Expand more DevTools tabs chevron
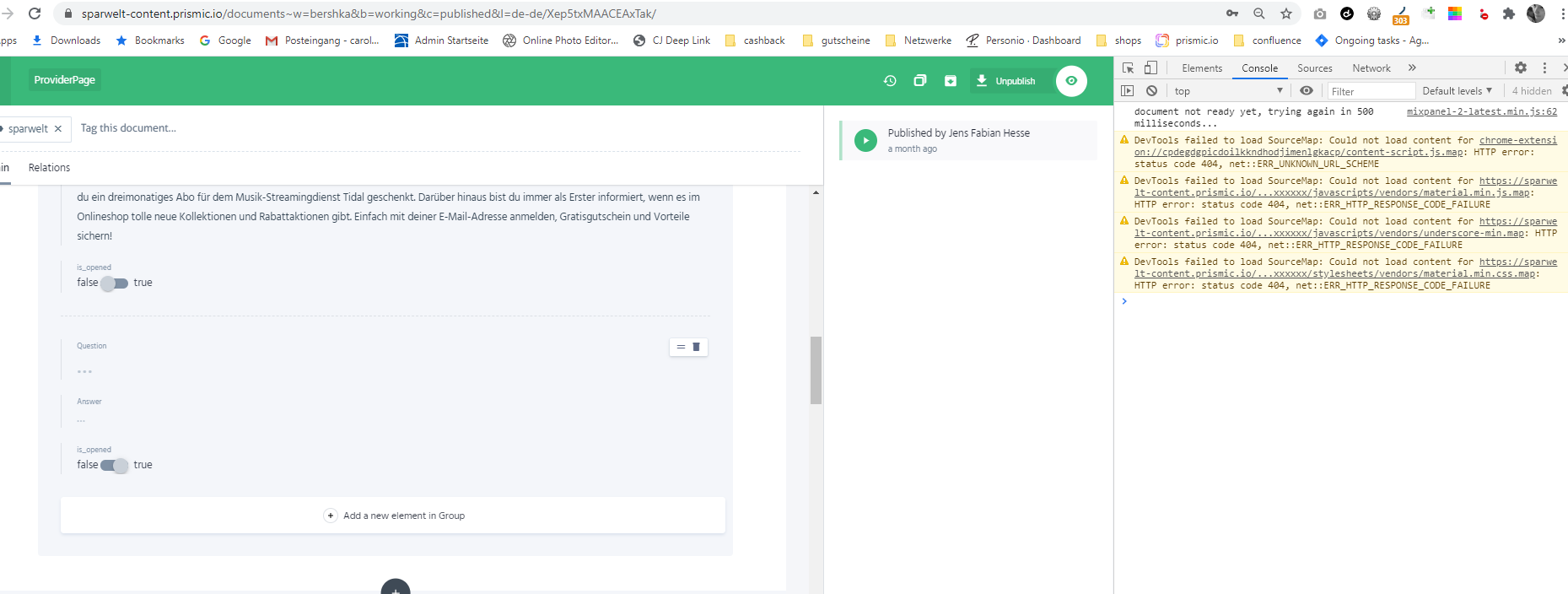 pyautogui.click(x=1412, y=68)
